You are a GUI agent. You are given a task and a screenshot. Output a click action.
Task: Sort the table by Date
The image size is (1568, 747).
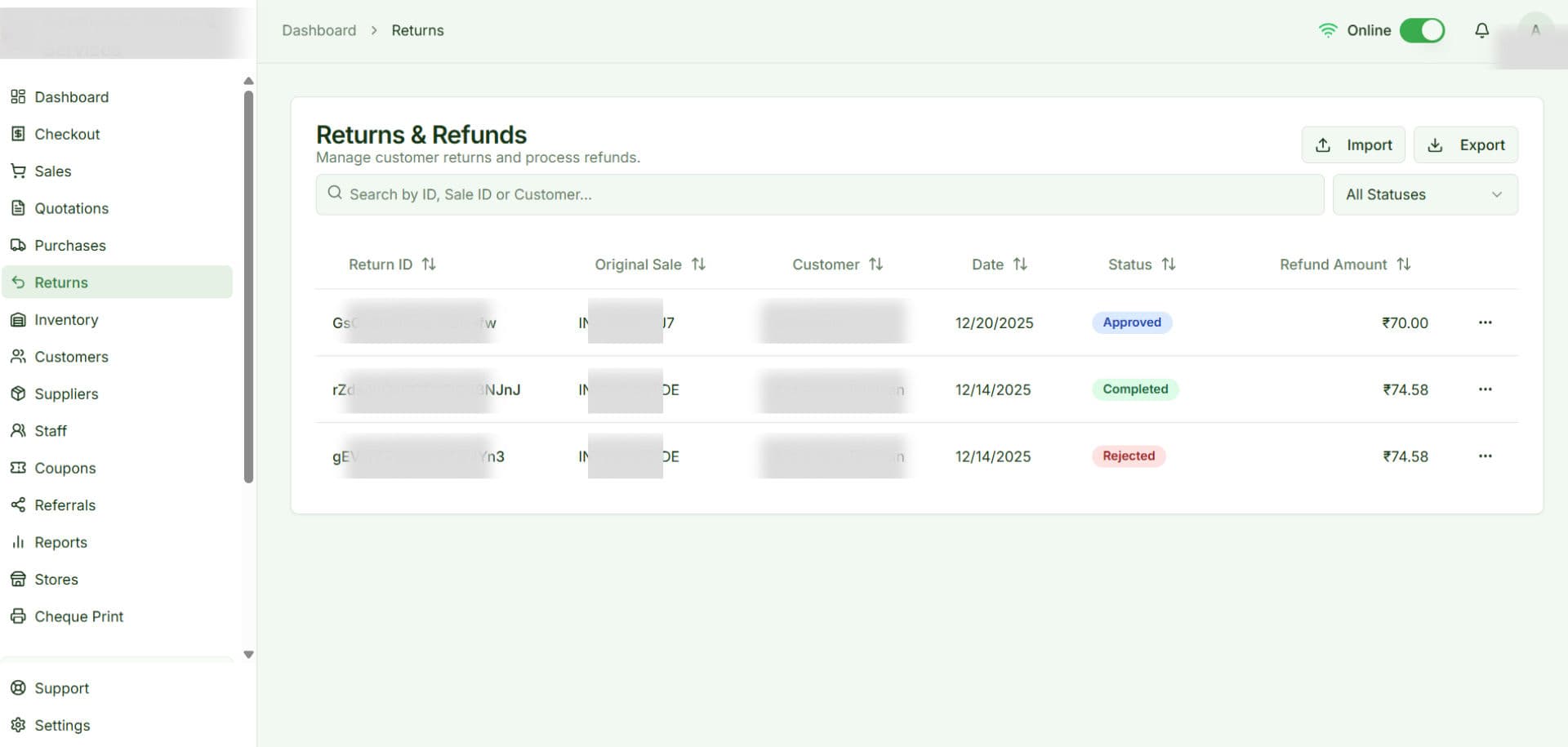[x=1019, y=265]
